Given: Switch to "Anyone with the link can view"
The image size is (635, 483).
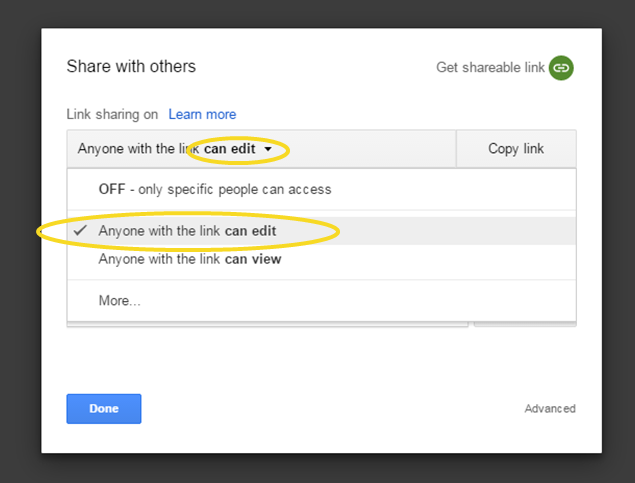Looking at the screenshot, I should point(189,259).
